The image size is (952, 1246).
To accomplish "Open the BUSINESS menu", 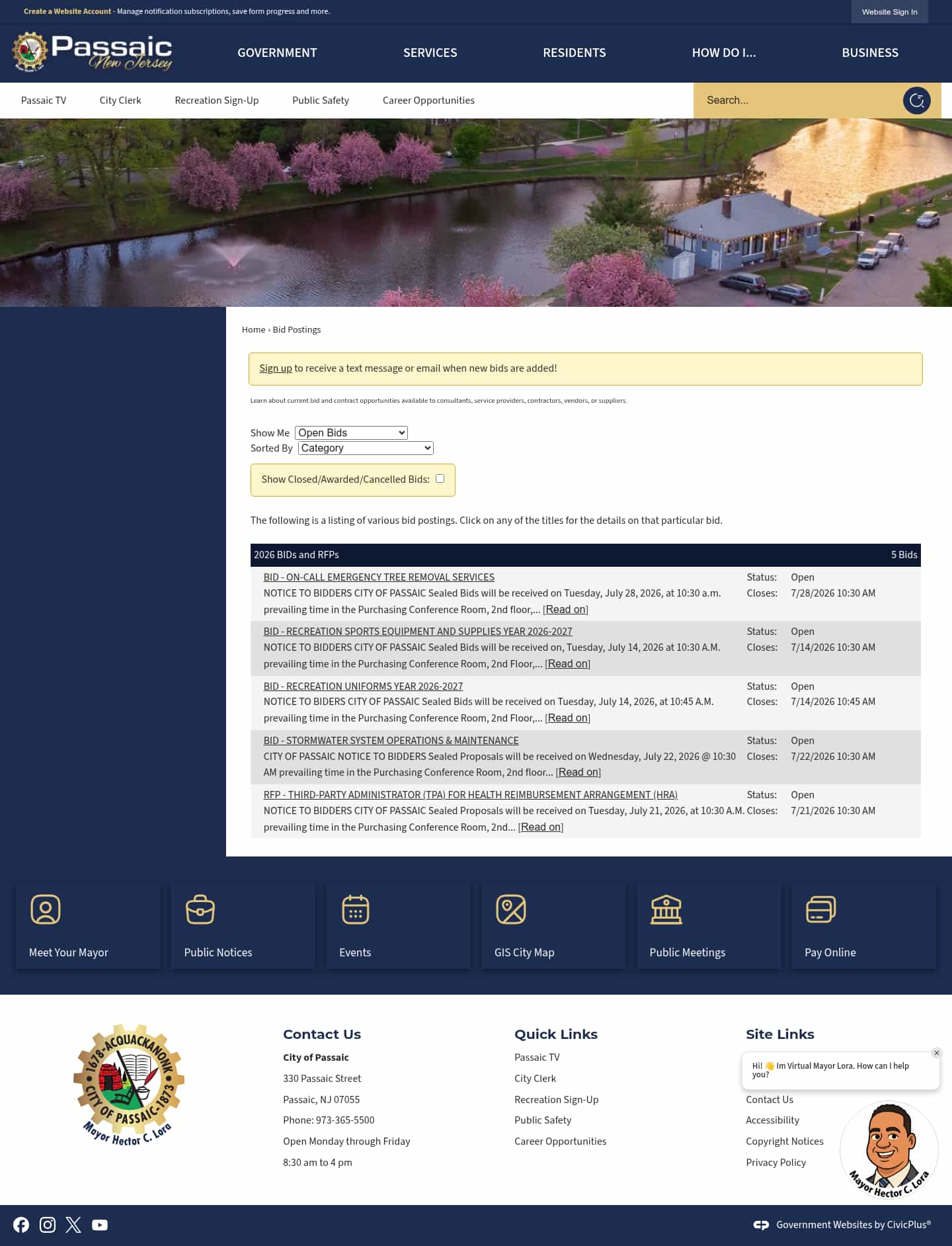I will point(870,53).
